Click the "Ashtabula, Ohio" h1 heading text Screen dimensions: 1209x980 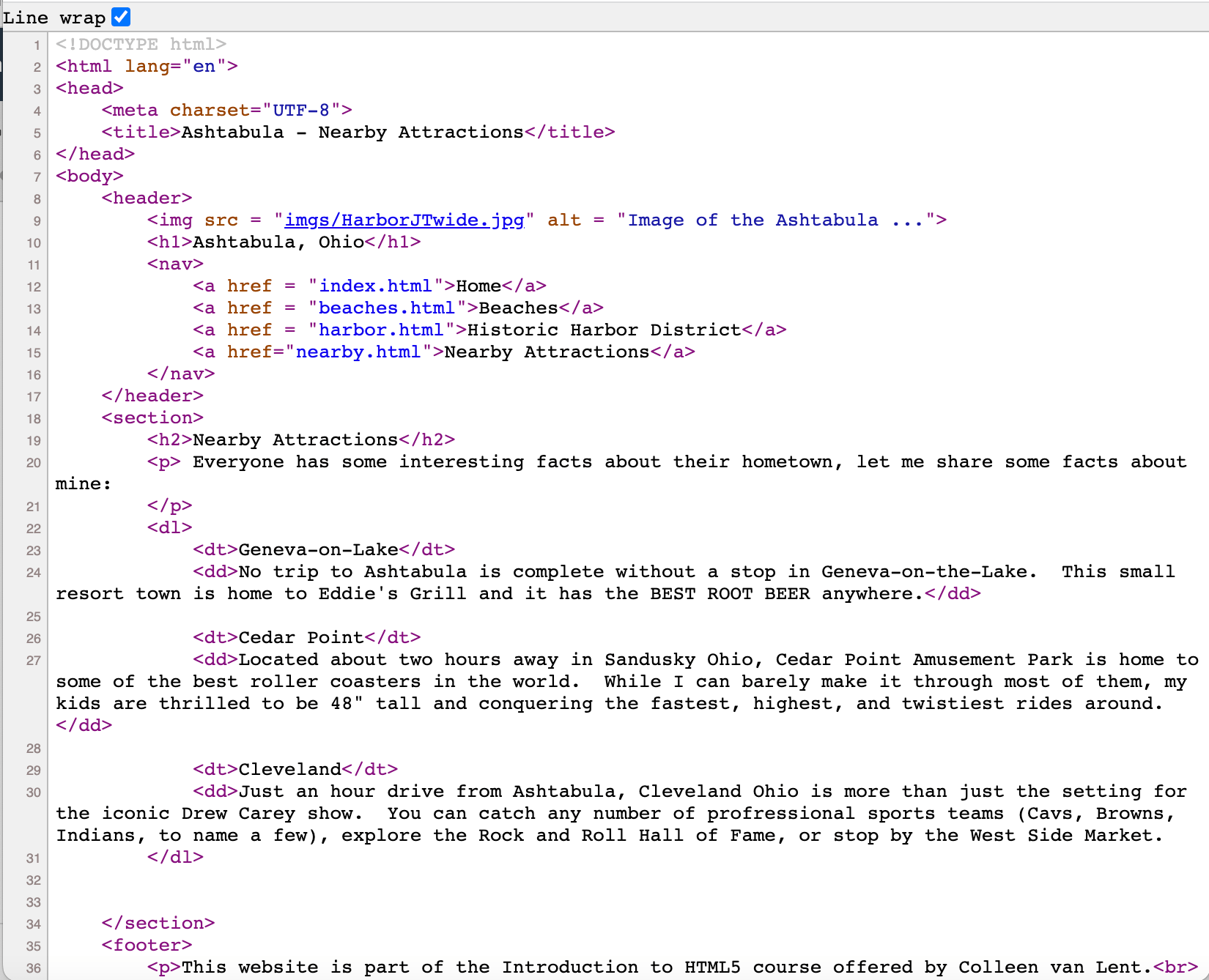(278, 242)
